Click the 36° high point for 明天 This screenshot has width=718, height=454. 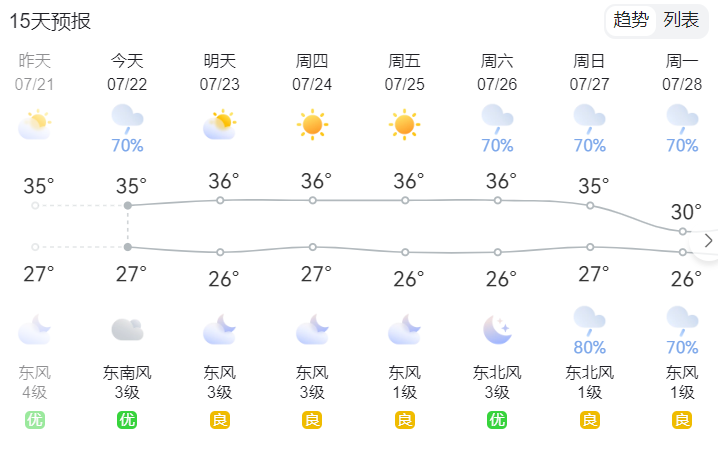point(220,200)
